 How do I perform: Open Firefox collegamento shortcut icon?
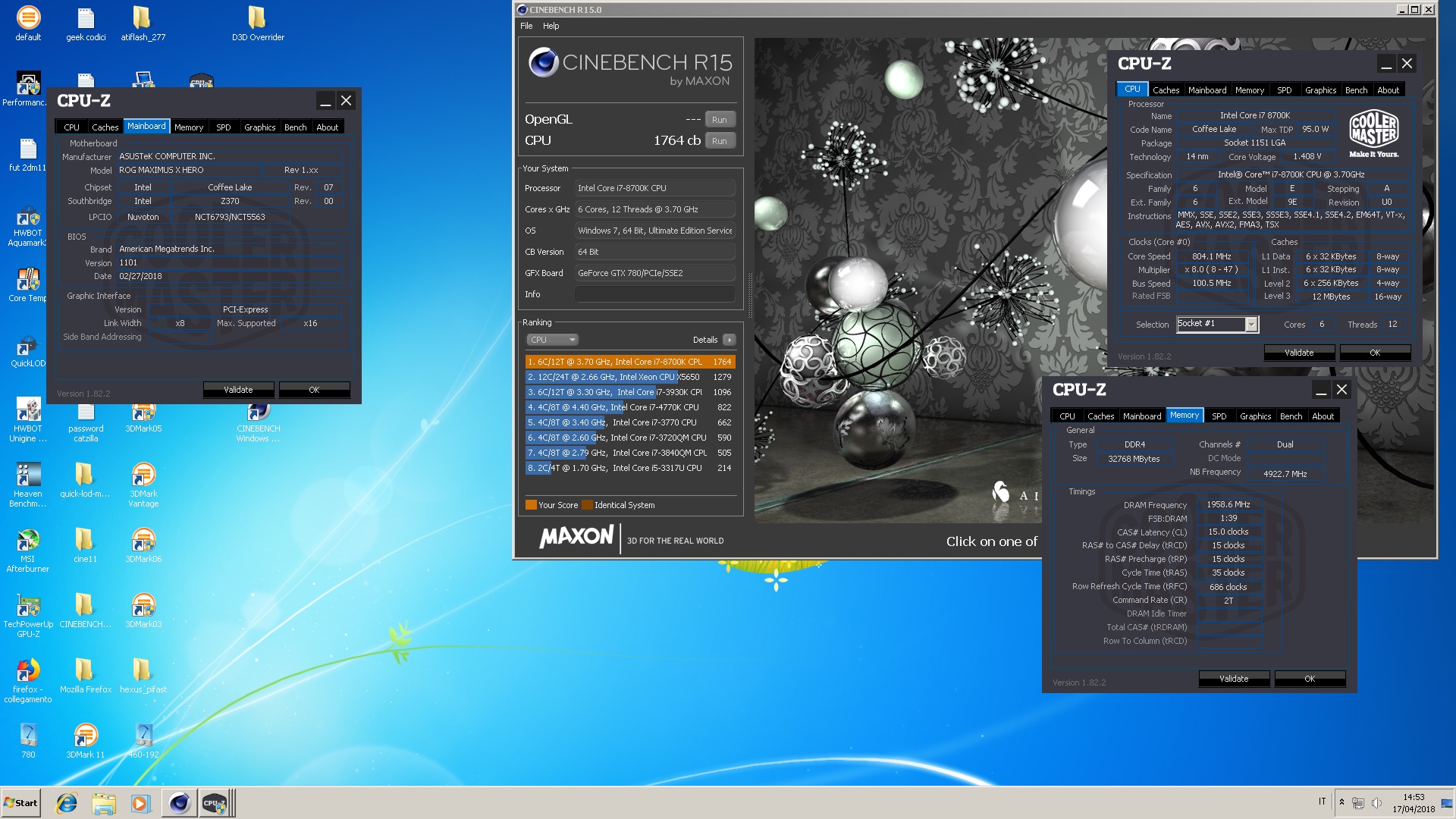pyautogui.click(x=28, y=681)
